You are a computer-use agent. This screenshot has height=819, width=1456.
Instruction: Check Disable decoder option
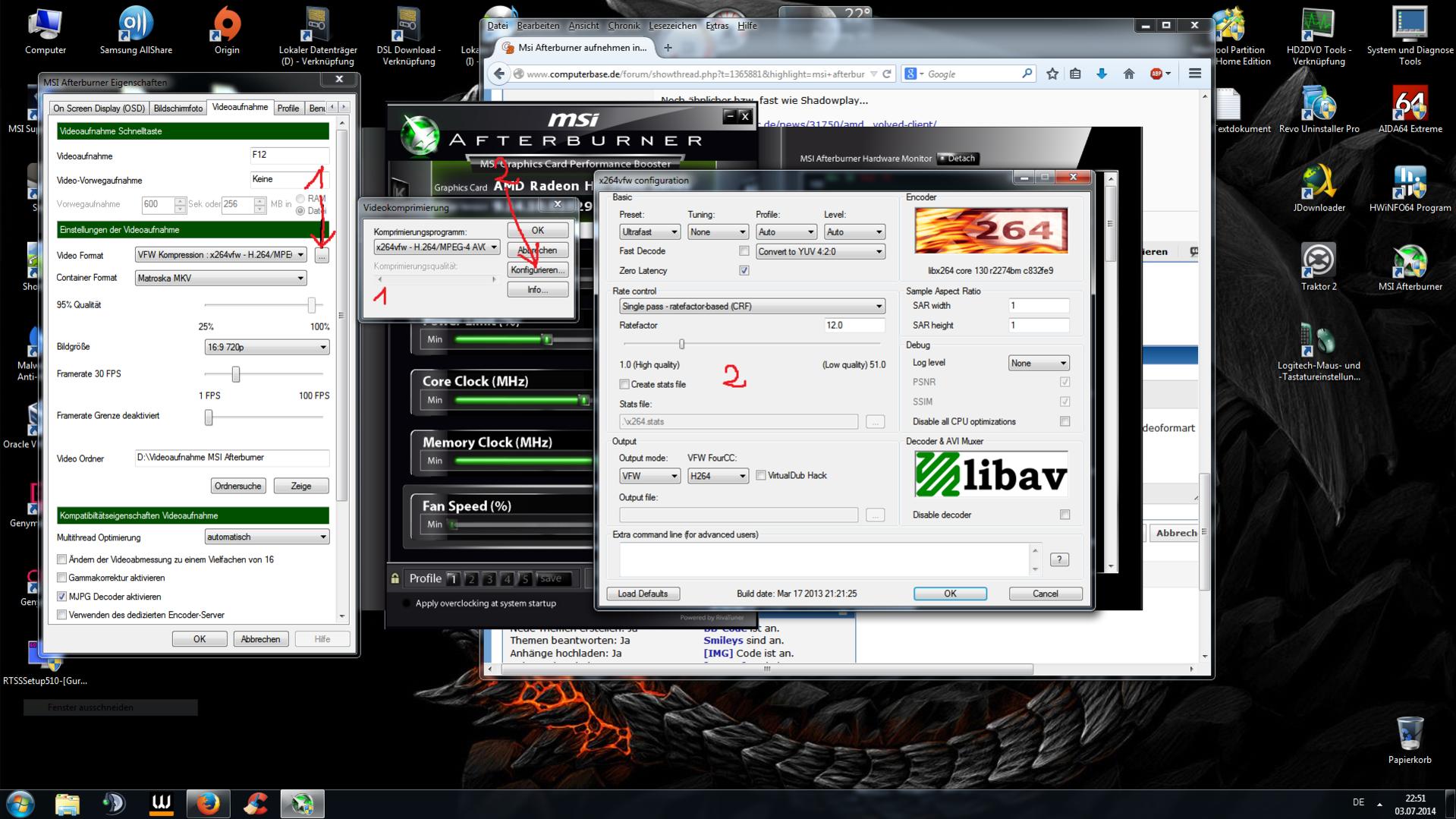[x=1064, y=515]
